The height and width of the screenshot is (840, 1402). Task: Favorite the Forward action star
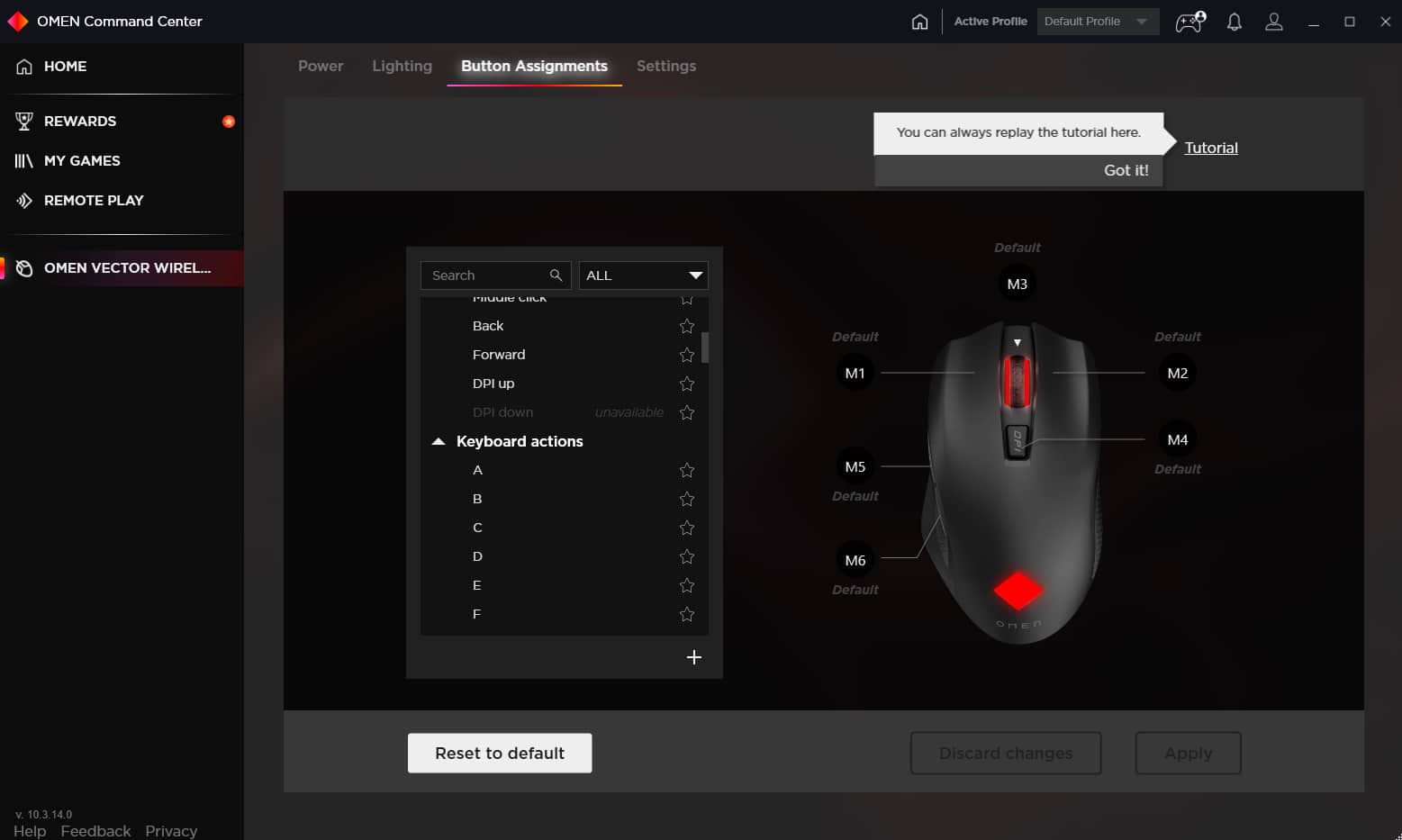687,355
